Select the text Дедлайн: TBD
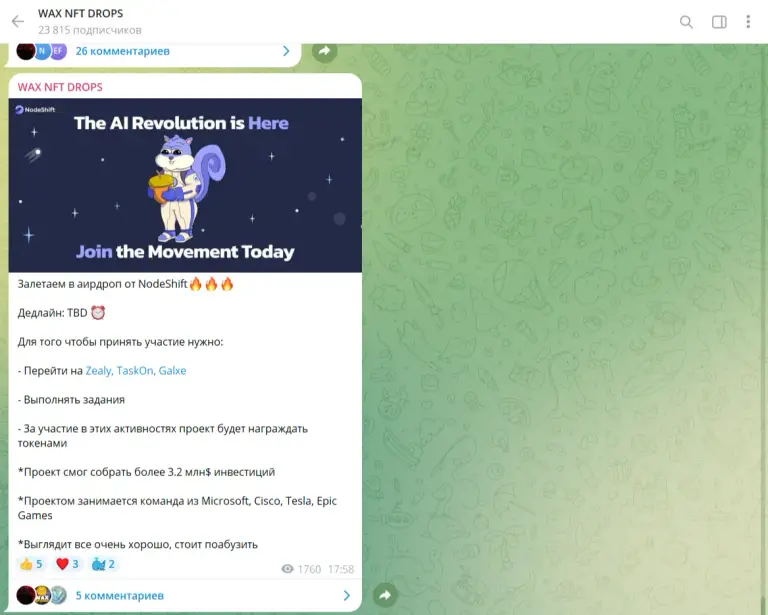Screen dimensions: 768x615 coord(52,313)
